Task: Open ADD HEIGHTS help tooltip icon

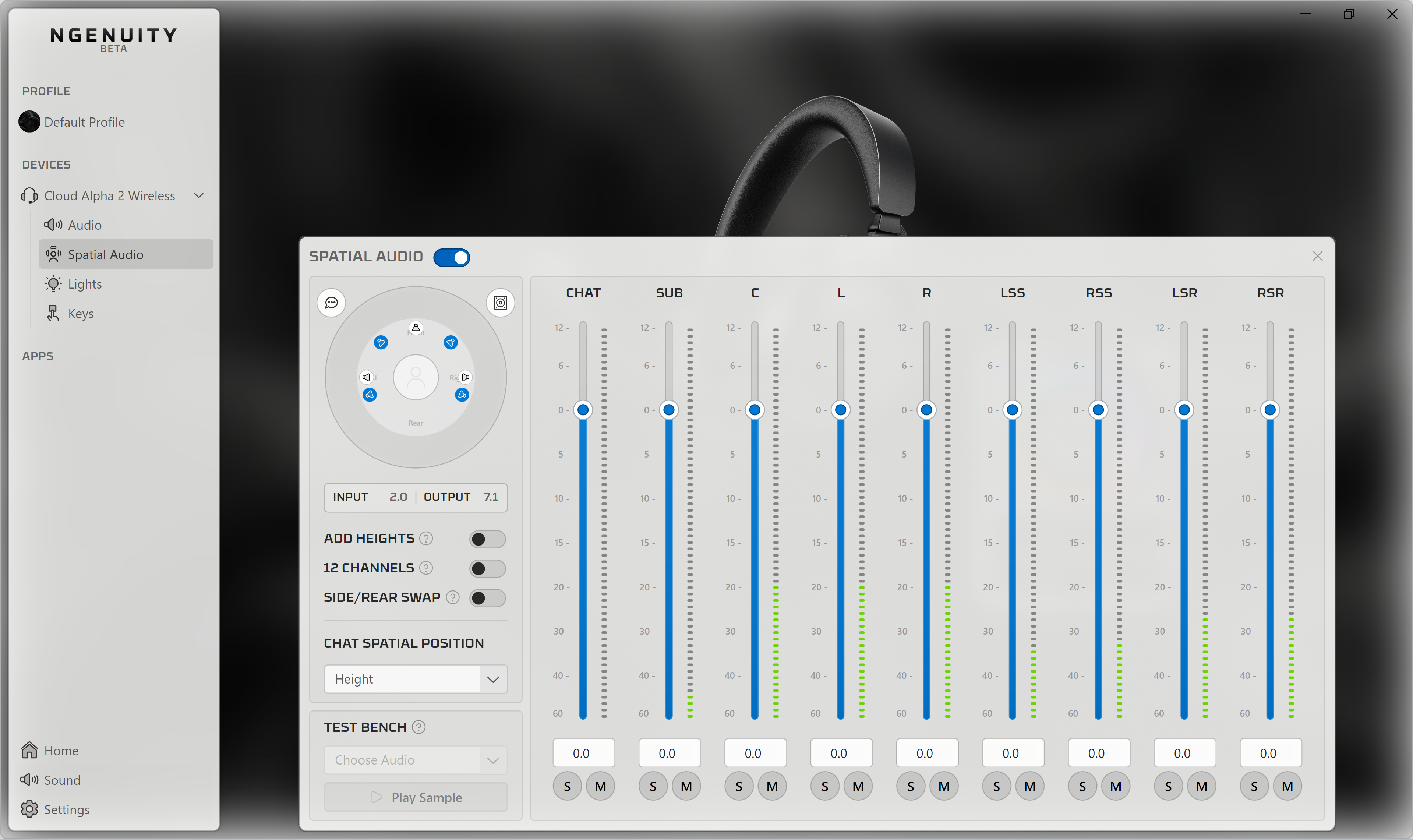Action: [x=426, y=538]
